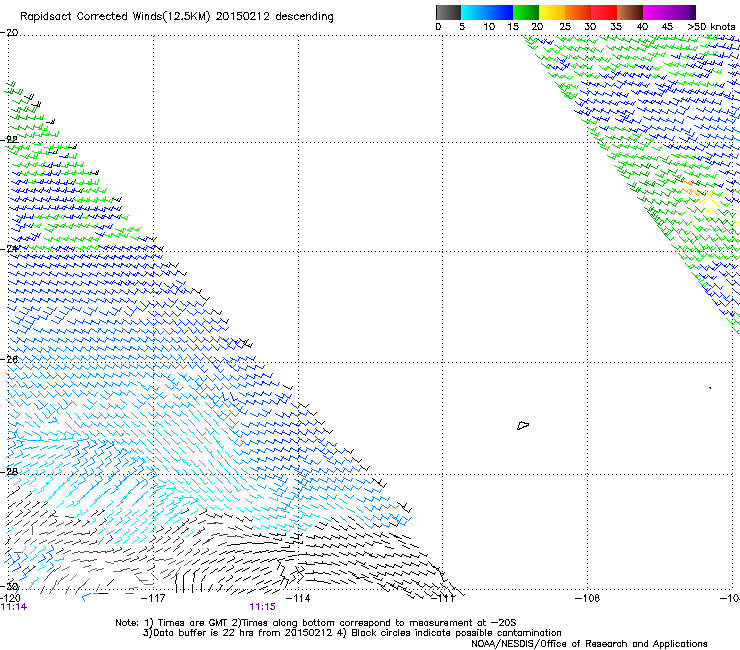Screen dimensions: 740x650
Task: Click the NOAA/NESDIS credit text
Action: click(589, 644)
